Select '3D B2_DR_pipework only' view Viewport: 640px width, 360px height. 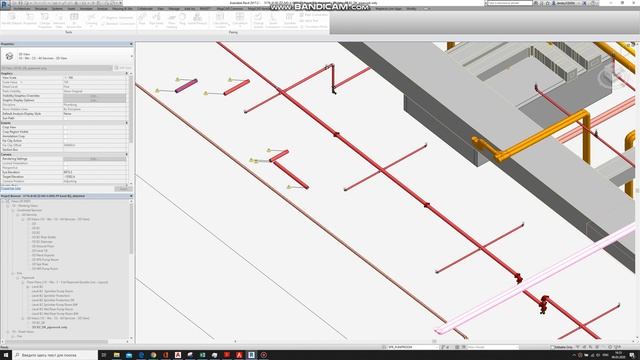click(x=49, y=327)
